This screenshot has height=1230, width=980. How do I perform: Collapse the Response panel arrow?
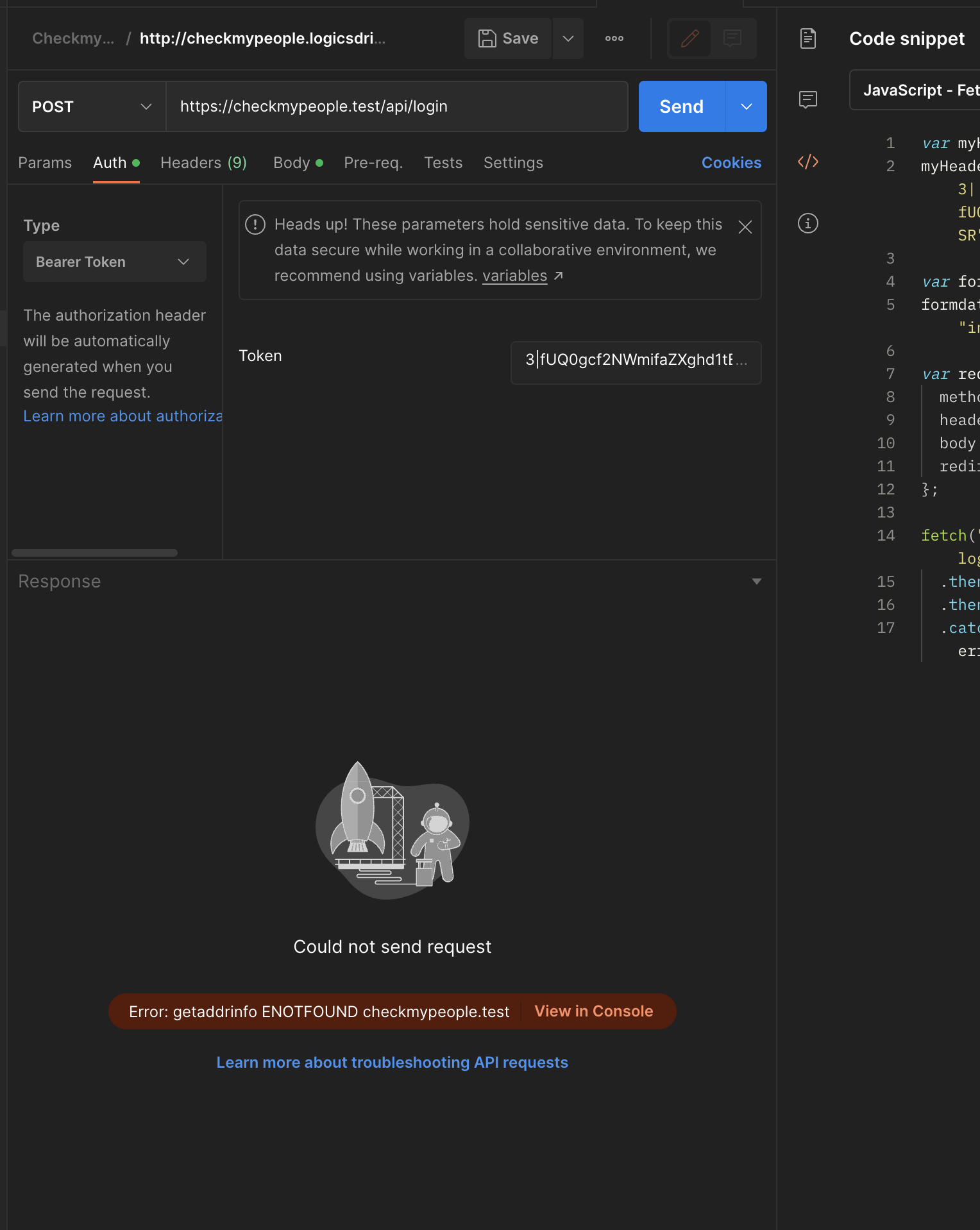pos(756,582)
